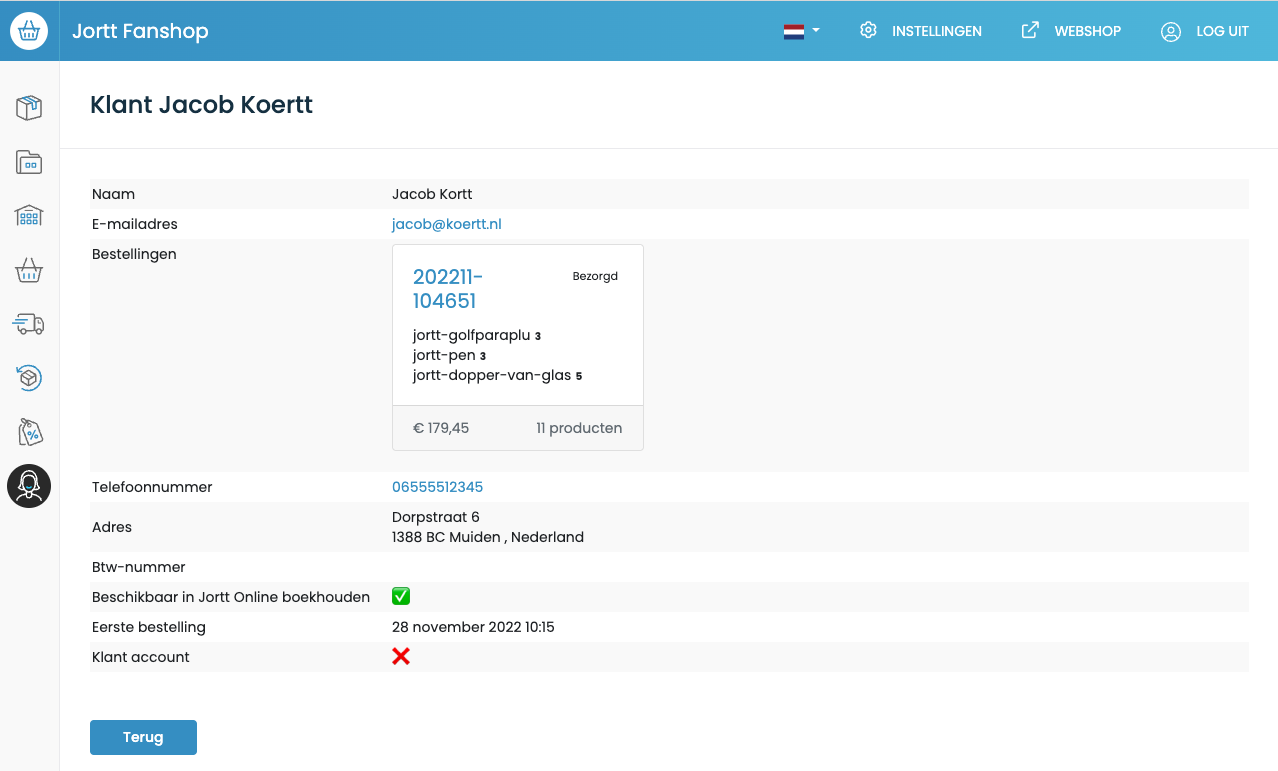Expand the language flag dropdown
Viewport: 1278px width, 771px height.
(801, 31)
